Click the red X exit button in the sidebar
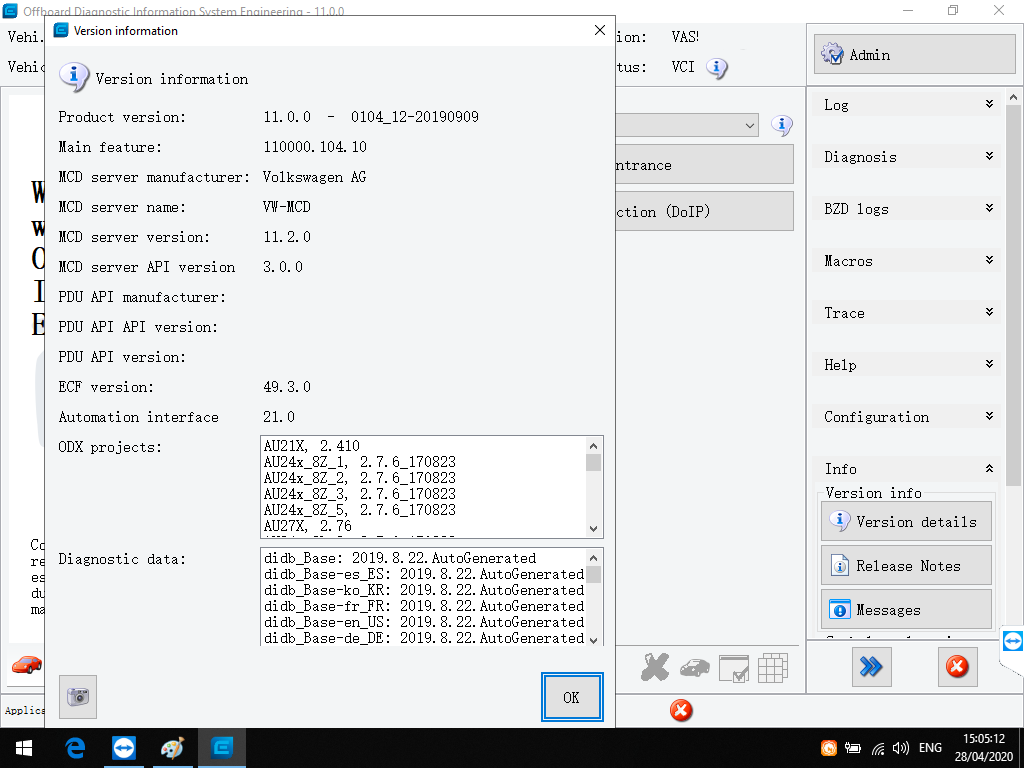 957,667
